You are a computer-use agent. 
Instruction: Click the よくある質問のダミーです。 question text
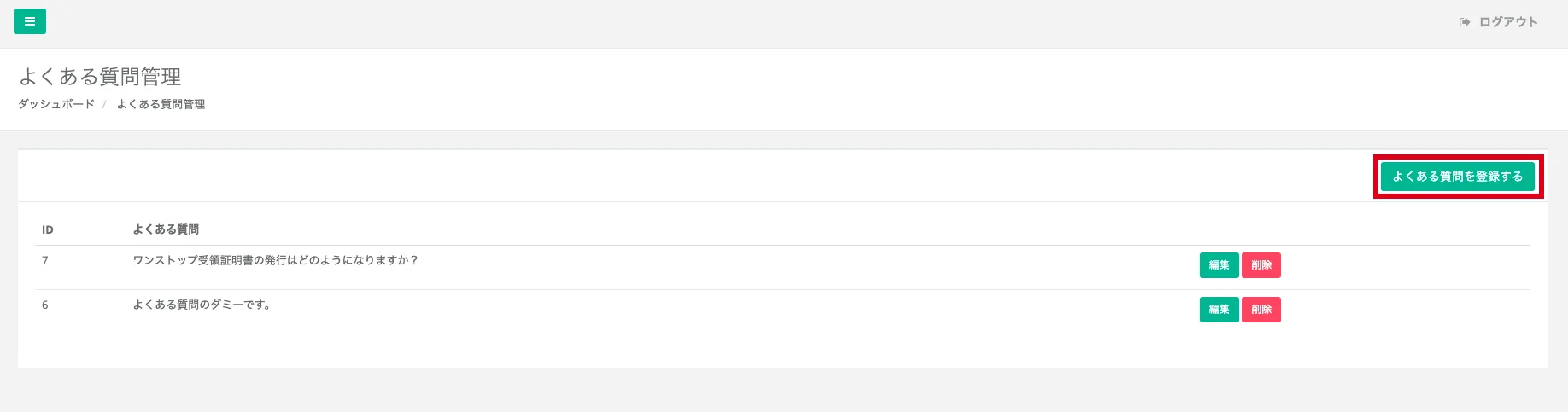pos(202,305)
